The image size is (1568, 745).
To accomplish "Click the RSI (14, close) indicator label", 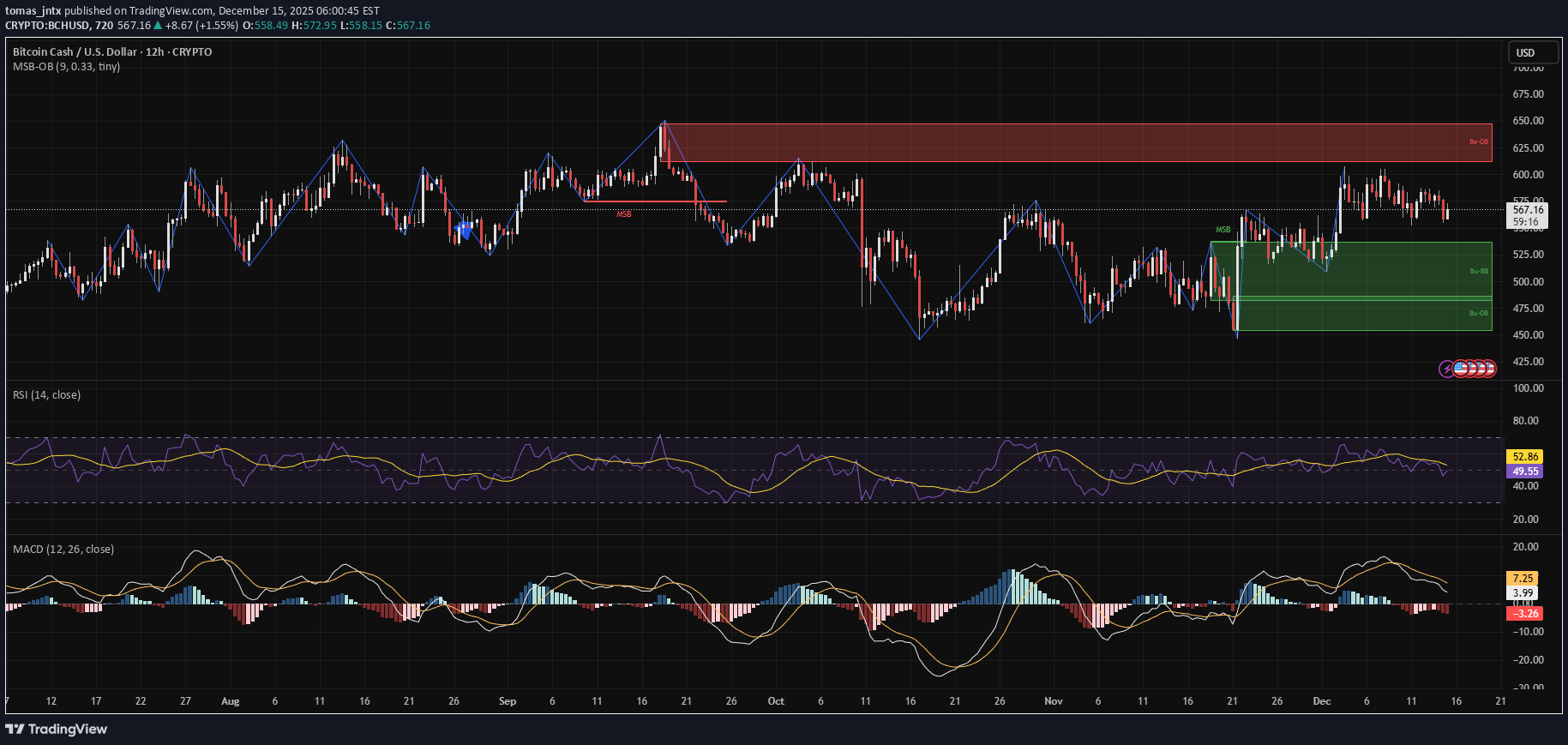I will 46,395.
